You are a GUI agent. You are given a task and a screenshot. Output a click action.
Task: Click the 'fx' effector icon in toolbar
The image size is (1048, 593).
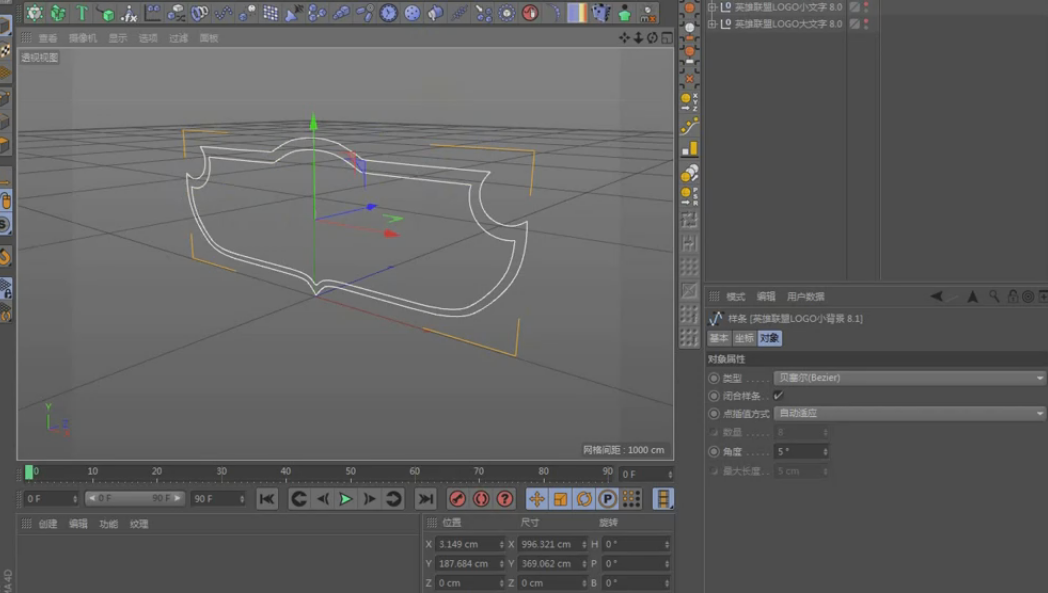pyautogui.click(x=129, y=13)
